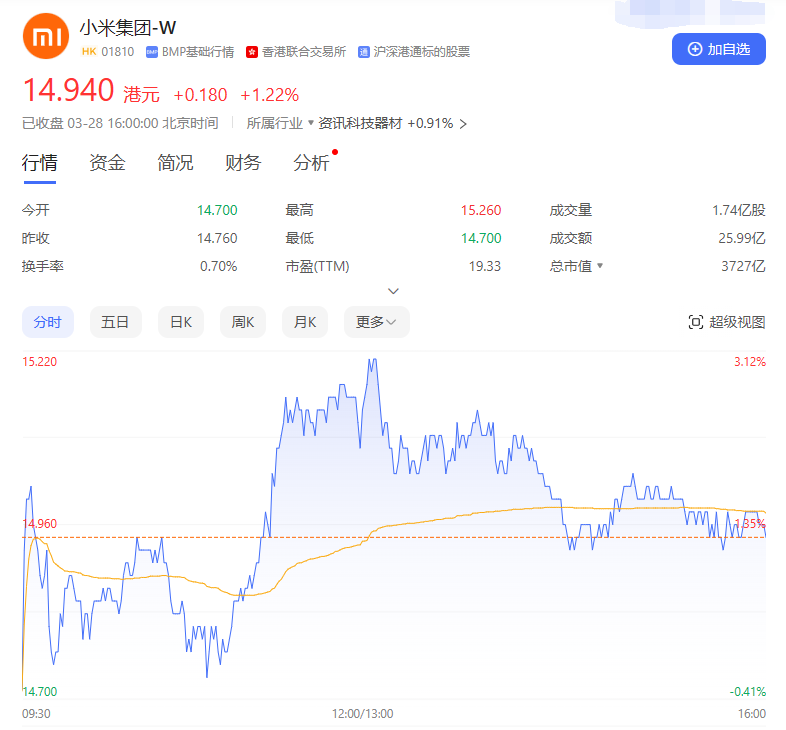
Task: Expand more quote details chevron
Action: click(x=394, y=291)
